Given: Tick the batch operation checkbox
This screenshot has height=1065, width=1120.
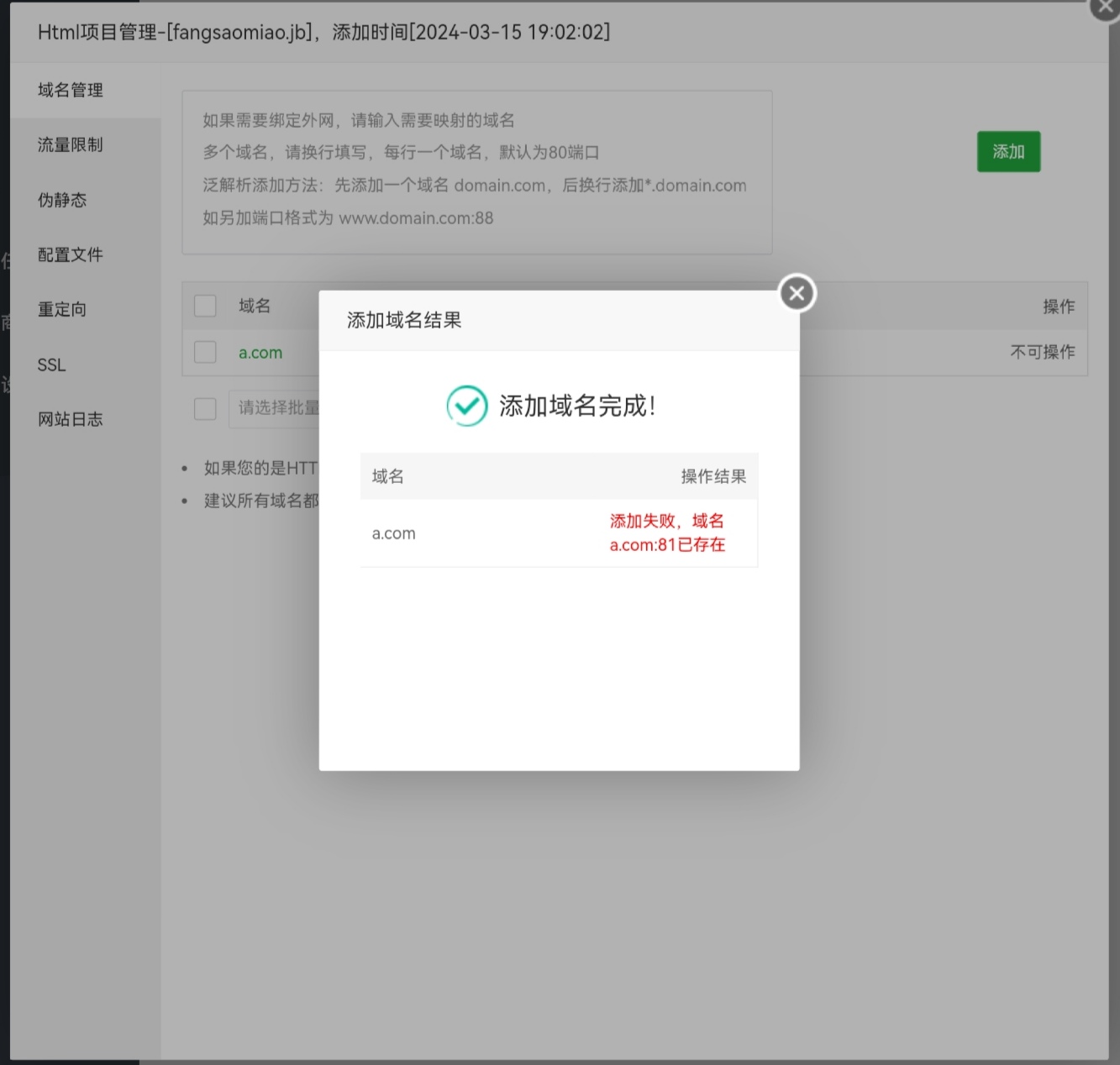Looking at the screenshot, I should point(205,408).
